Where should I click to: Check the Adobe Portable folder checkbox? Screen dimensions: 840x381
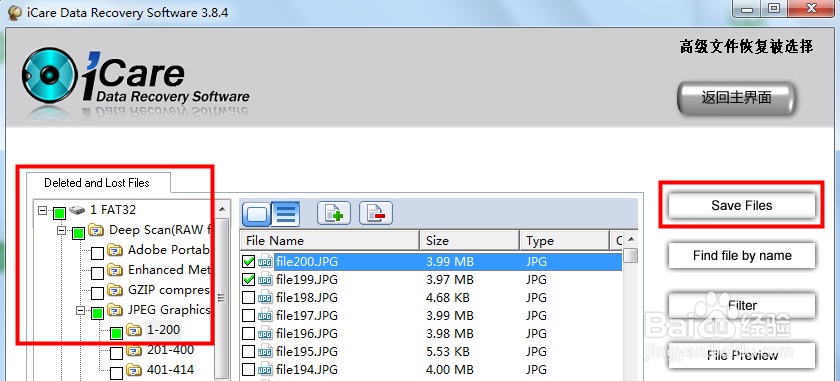(97, 253)
